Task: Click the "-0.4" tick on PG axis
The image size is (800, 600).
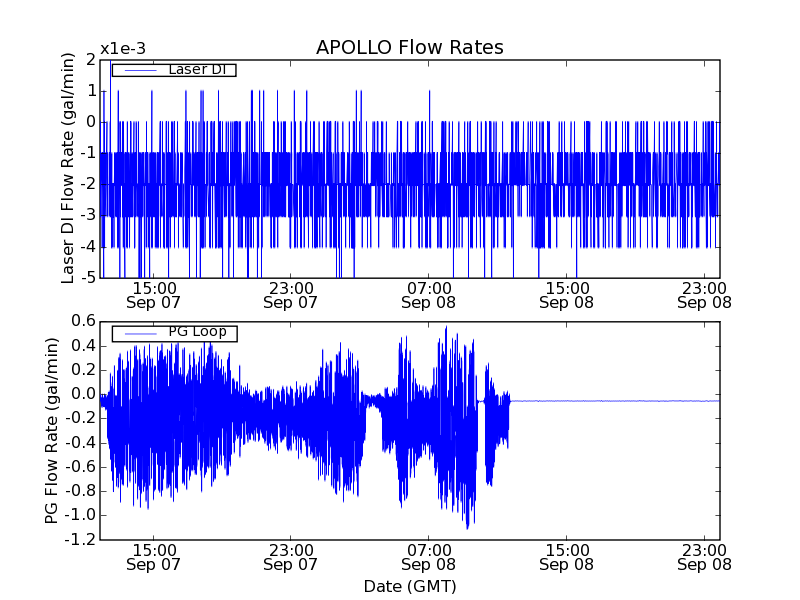Action: pyautogui.click(x=81, y=442)
